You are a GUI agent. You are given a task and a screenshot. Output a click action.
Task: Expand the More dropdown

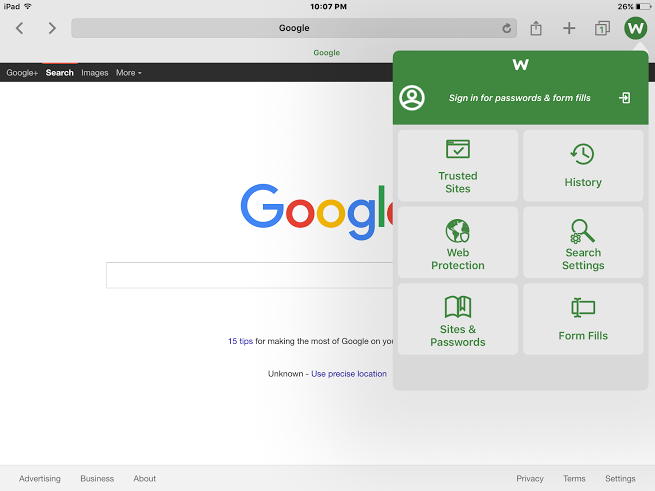point(129,73)
